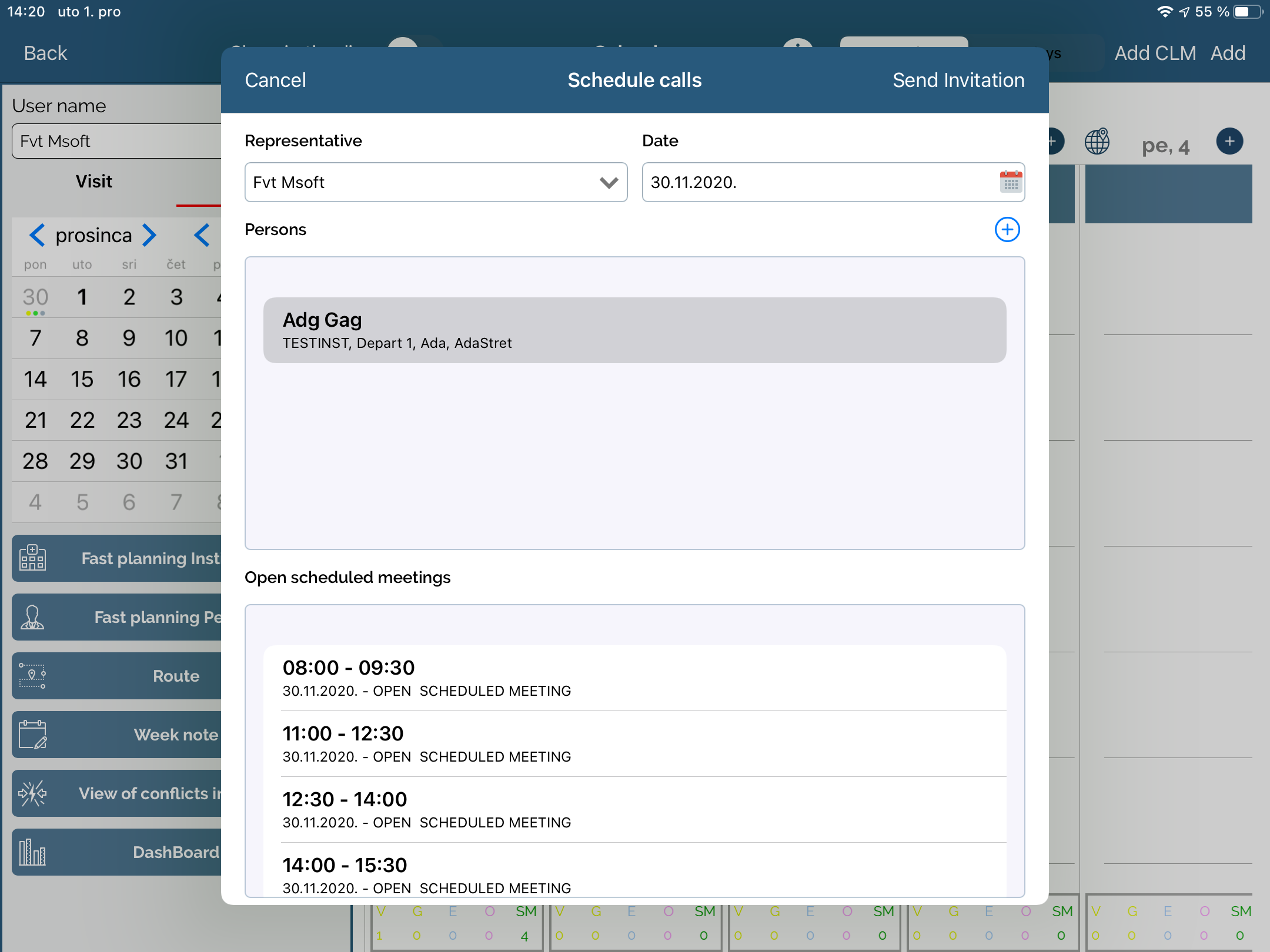Open View of conflicts icon
Image resolution: width=1270 pixels, height=952 pixels.
(32, 793)
